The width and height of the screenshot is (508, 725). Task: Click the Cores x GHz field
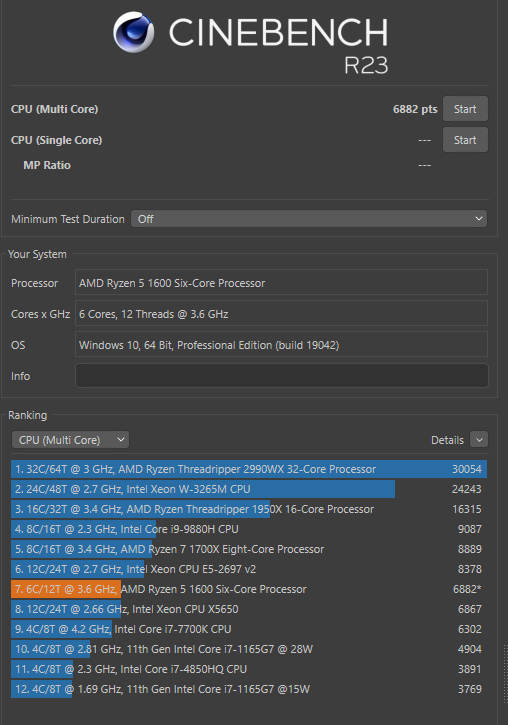tap(282, 313)
